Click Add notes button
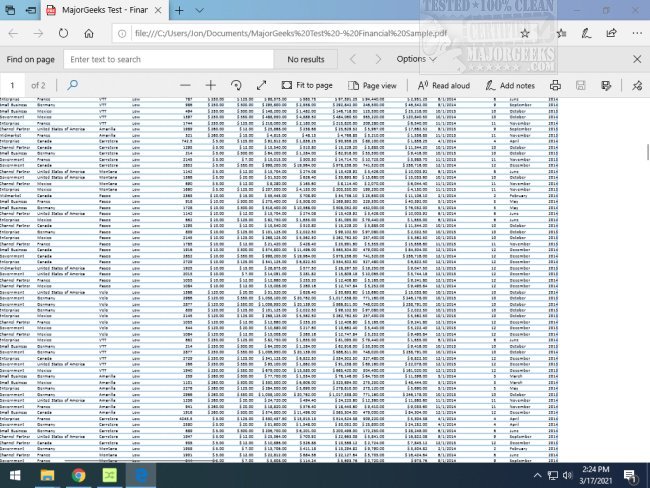This screenshot has height=488, width=650. [x=510, y=85]
